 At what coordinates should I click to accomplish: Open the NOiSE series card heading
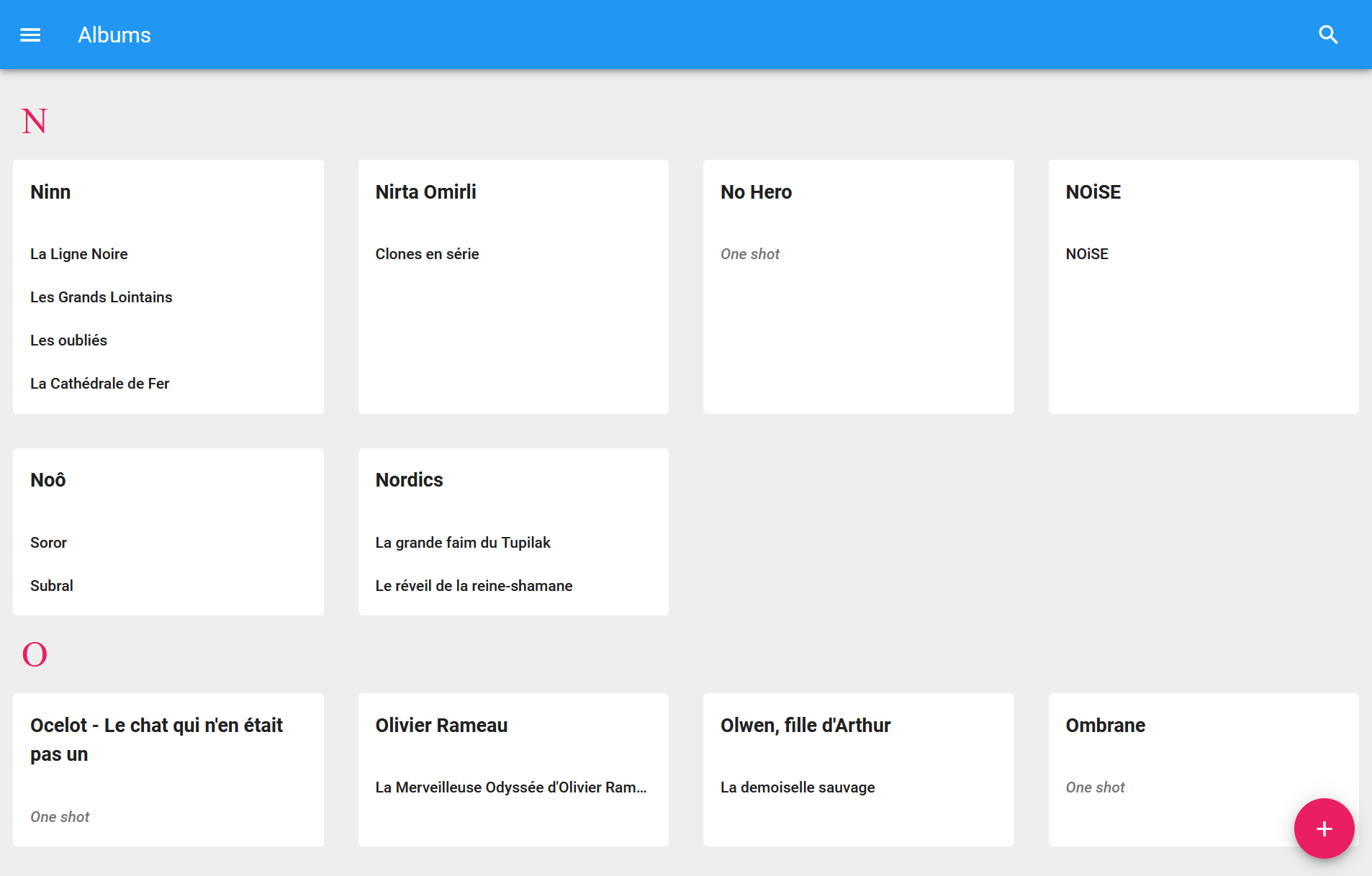1093,192
